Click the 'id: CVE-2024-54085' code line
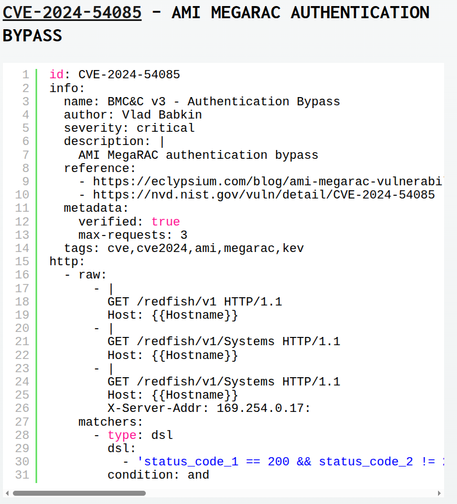Viewport: 457px width, 504px height. click(115, 74)
